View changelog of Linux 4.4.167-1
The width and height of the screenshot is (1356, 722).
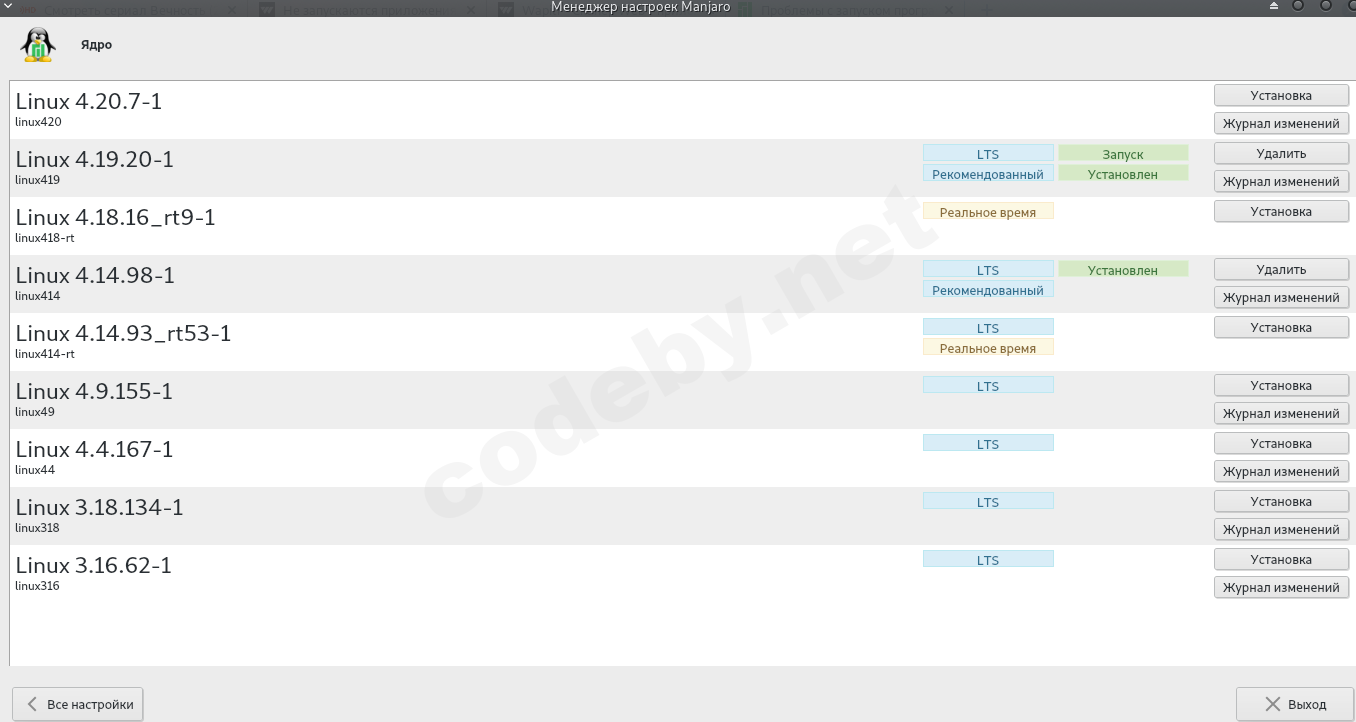point(1281,472)
